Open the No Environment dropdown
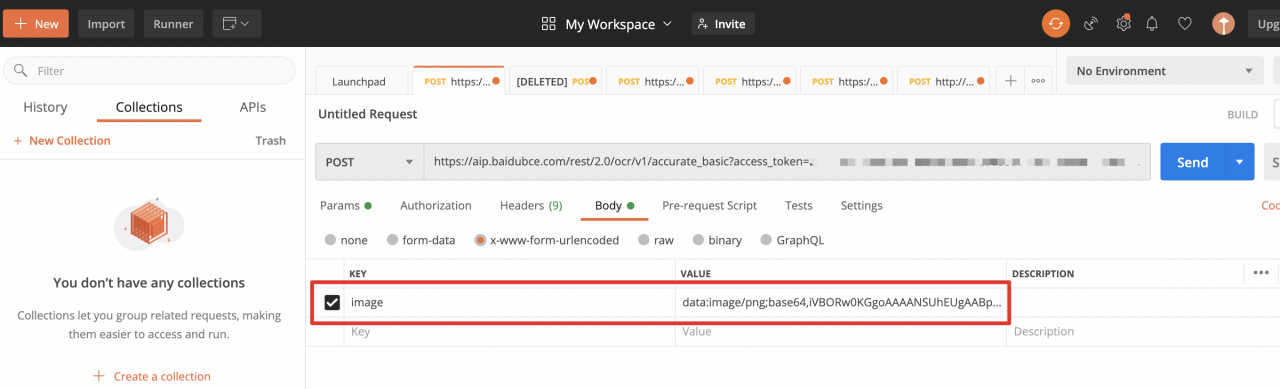This screenshot has width=1280, height=389. [x=1165, y=71]
